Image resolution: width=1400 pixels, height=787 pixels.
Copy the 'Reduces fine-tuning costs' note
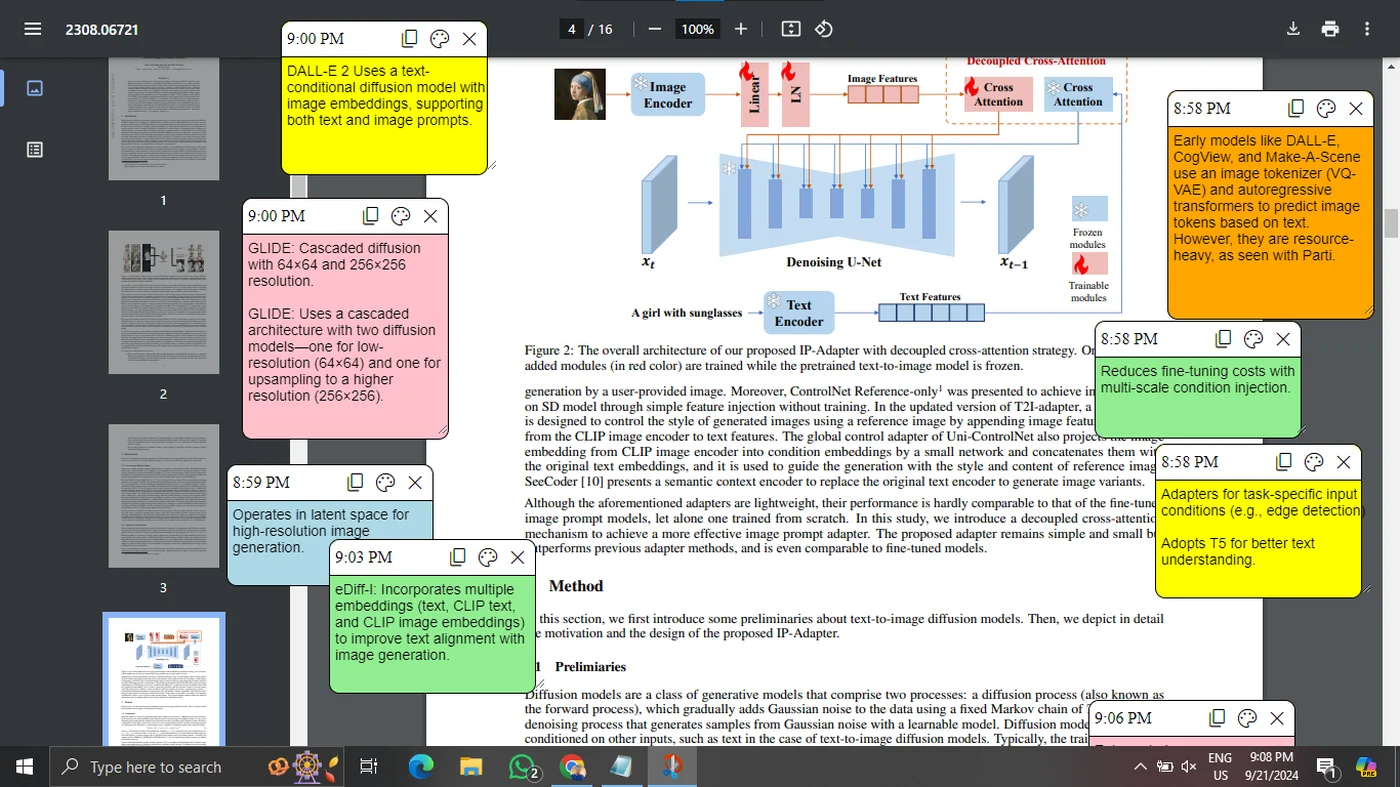pyautogui.click(x=1223, y=339)
